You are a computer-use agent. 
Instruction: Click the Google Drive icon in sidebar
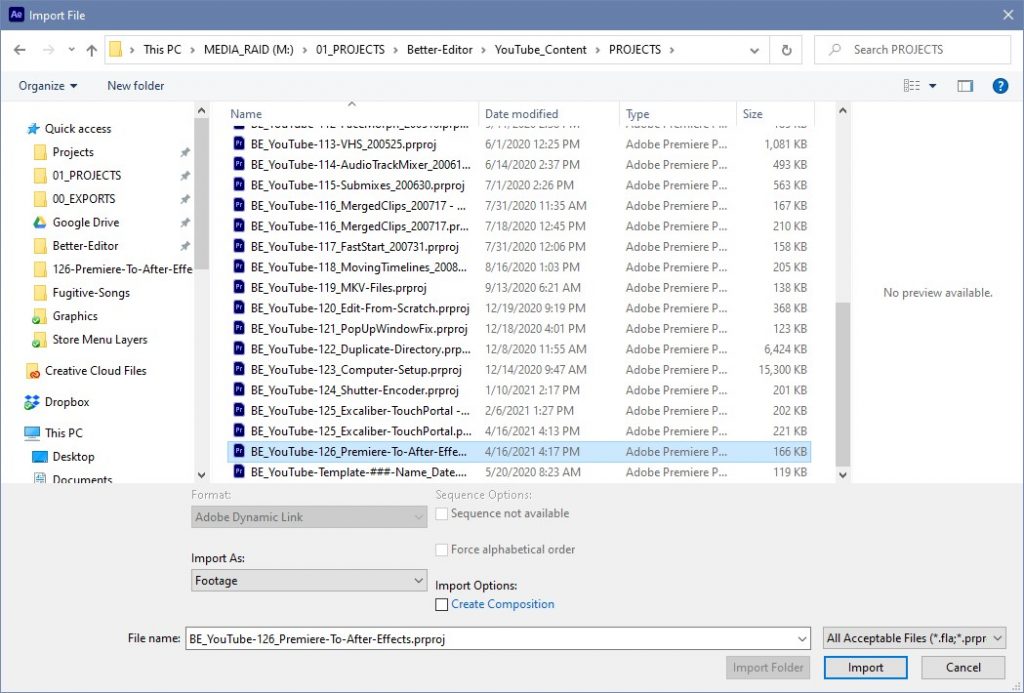(x=40, y=222)
